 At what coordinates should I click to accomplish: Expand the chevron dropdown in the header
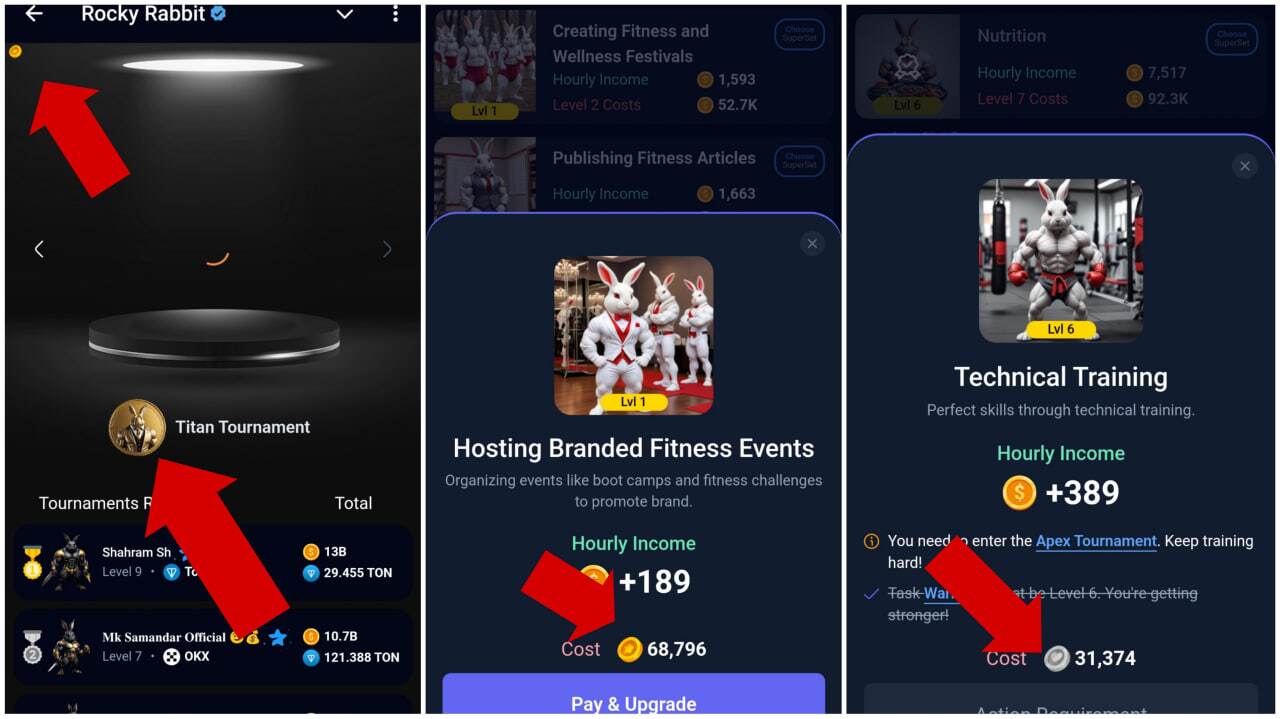345,14
